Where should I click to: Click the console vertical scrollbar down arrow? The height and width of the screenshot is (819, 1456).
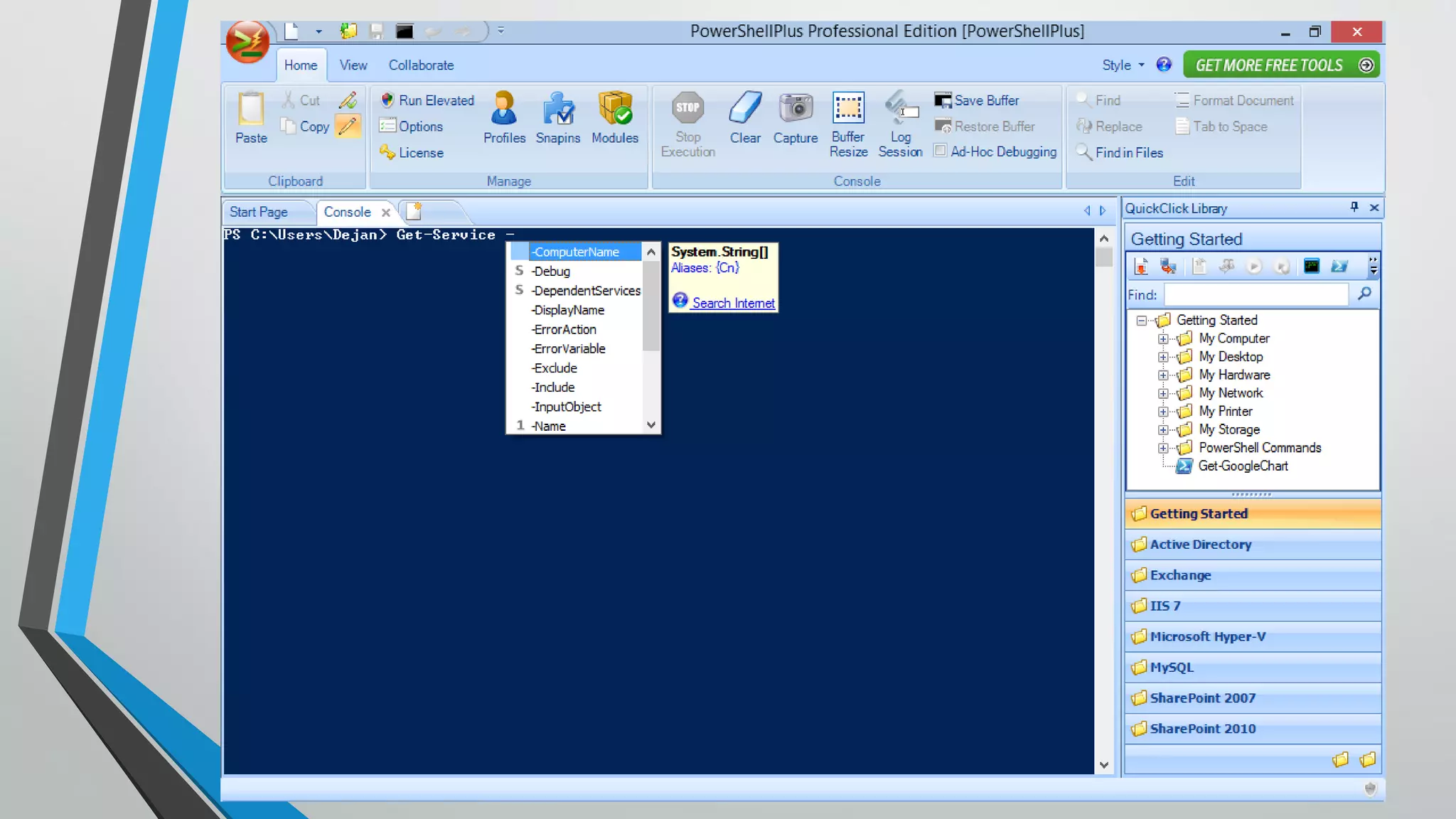pyautogui.click(x=1103, y=766)
